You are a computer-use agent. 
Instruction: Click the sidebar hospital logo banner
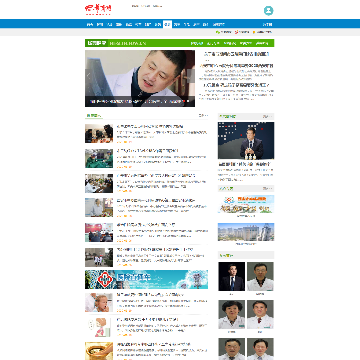tap(246, 204)
